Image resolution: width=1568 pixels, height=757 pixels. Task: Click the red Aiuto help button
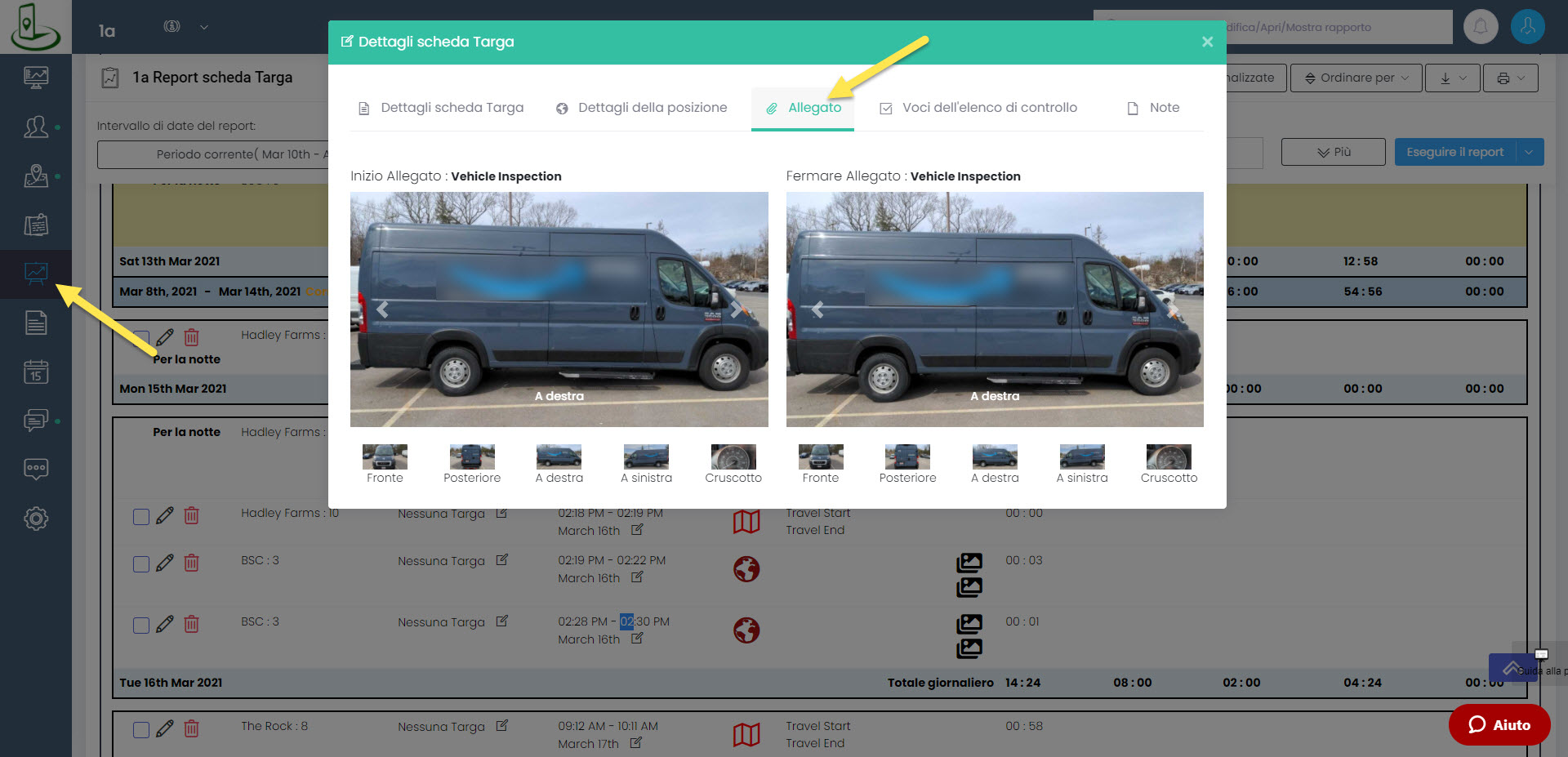(1499, 724)
